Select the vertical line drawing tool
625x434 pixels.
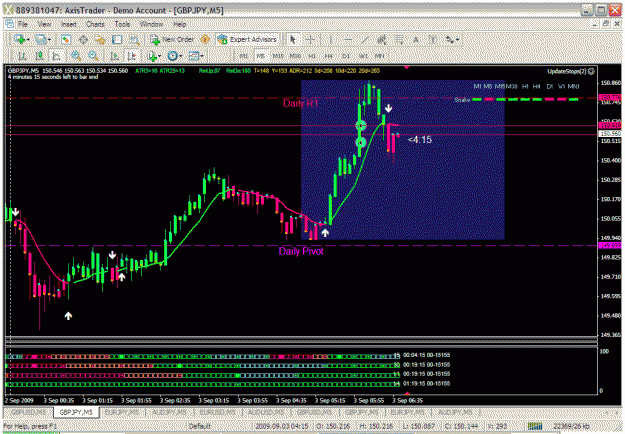[330, 39]
